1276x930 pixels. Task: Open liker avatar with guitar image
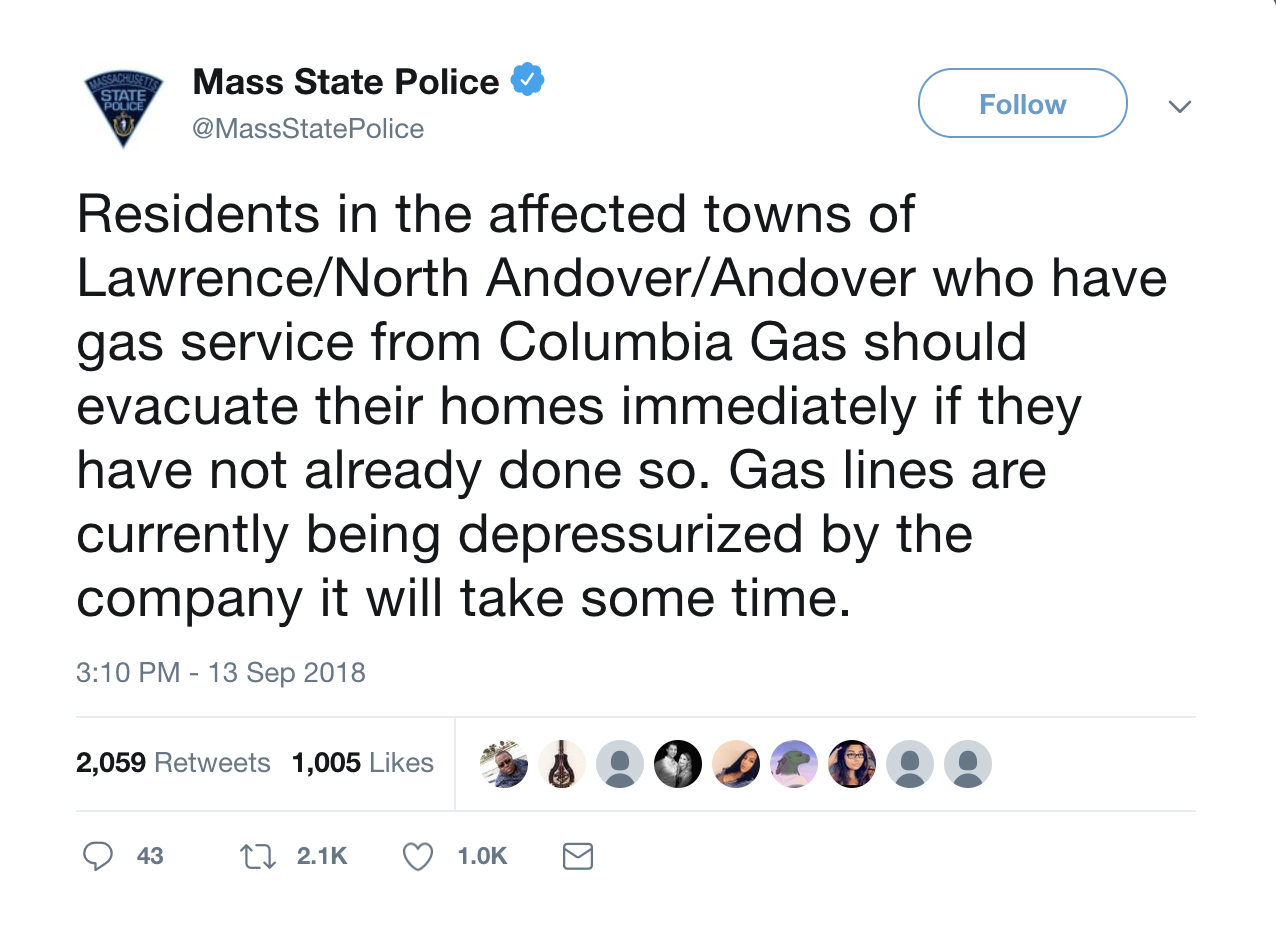pos(562,764)
